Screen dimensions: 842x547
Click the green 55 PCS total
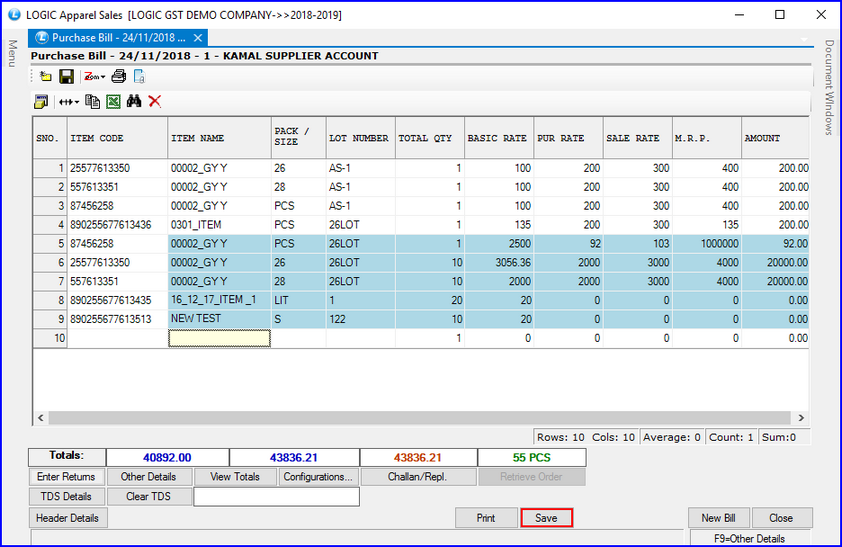pos(532,458)
